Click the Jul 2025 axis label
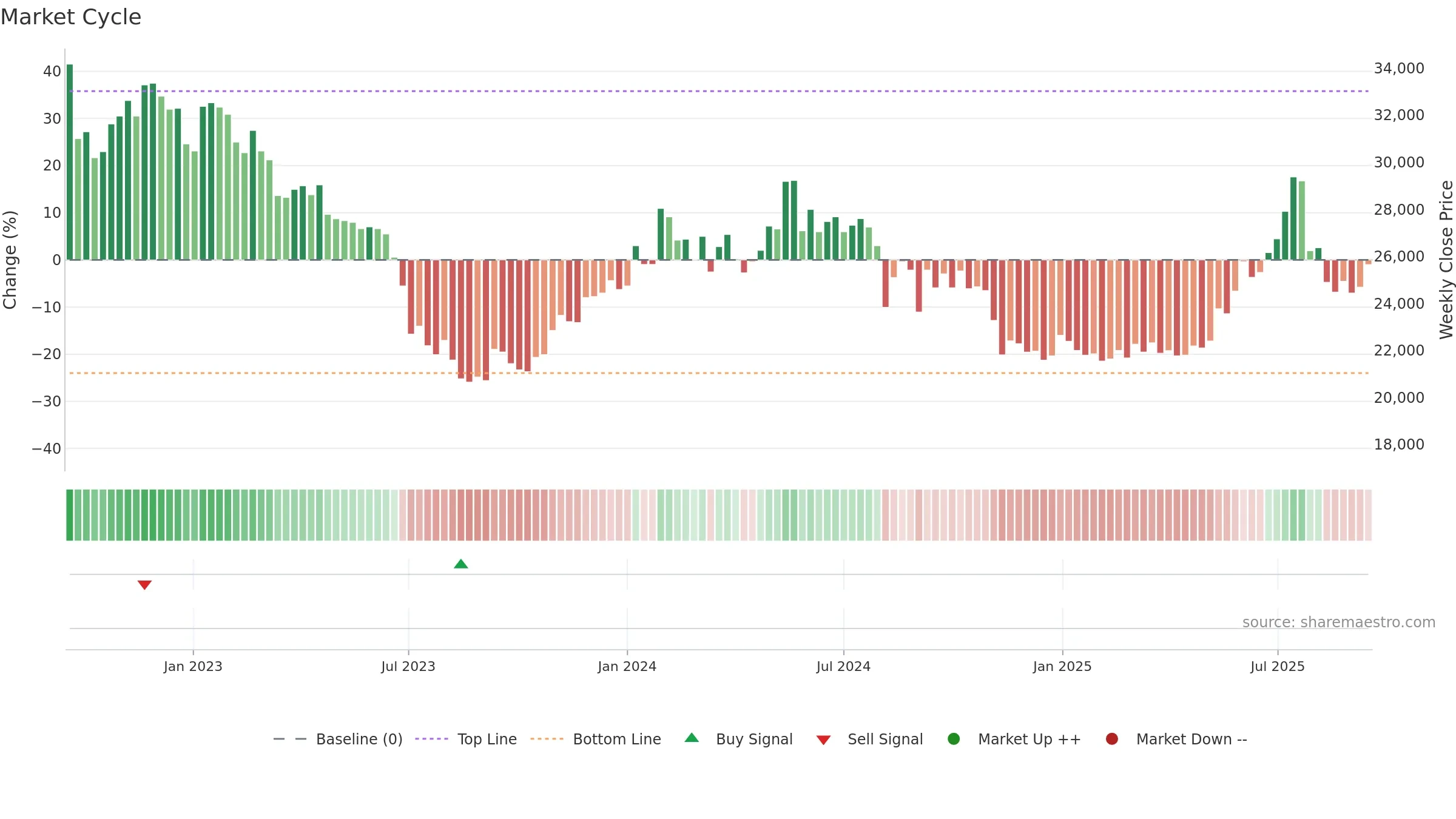The image size is (1456, 819). coord(1278,667)
